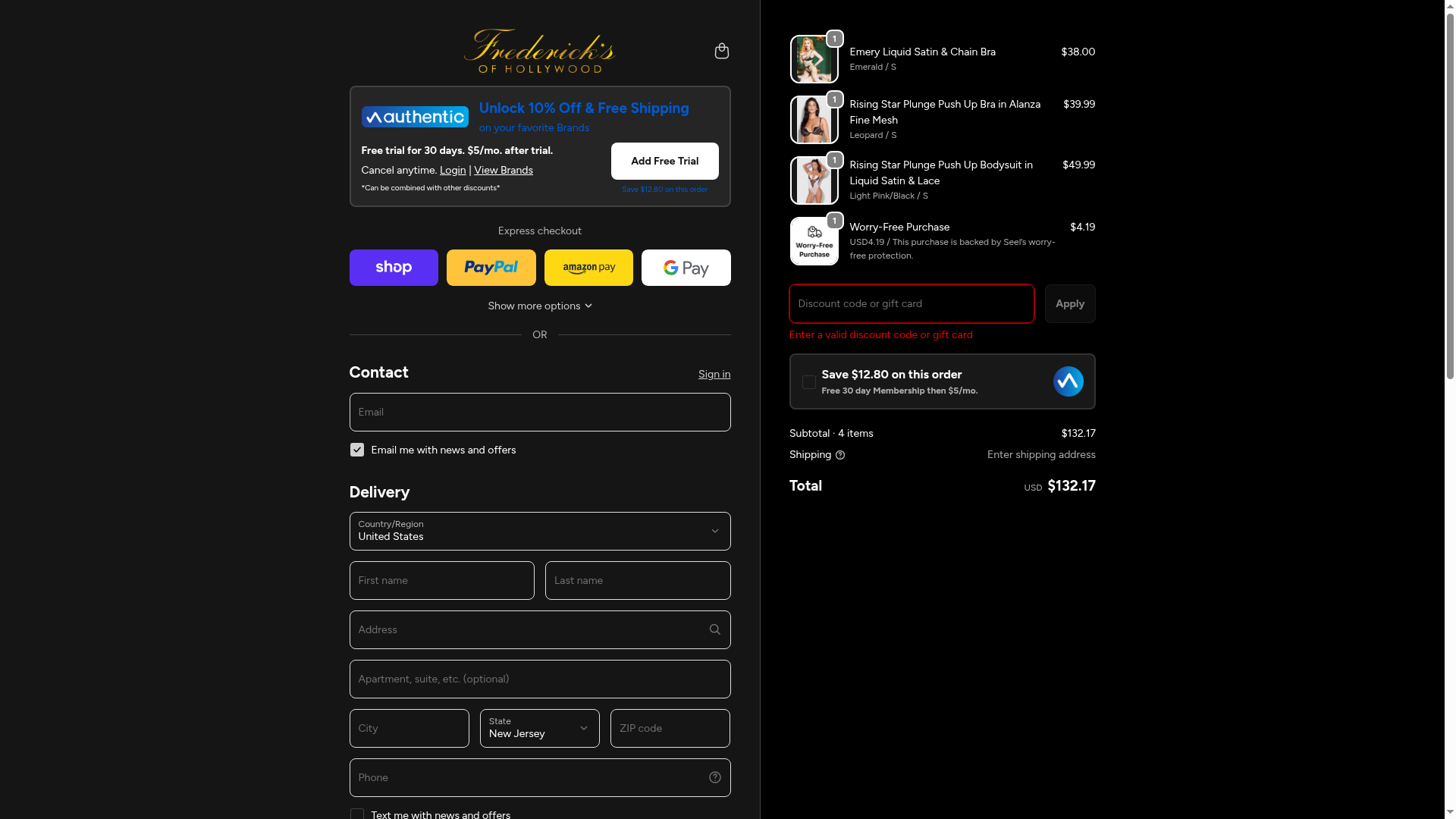1456x819 pixels.
Task: Focus the Discount code or gift card field
Action: [x=912, y=303]
